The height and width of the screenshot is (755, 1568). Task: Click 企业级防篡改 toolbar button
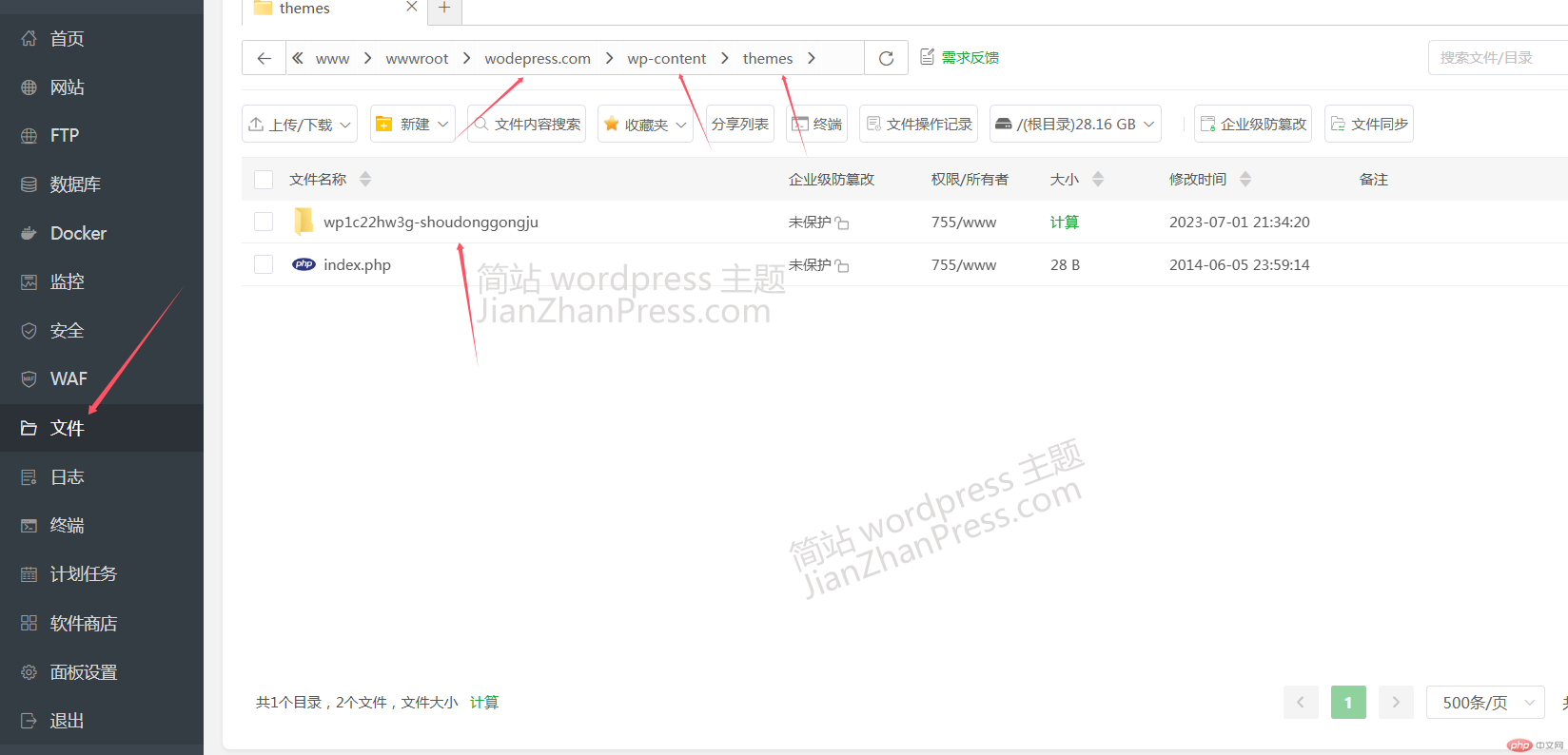[x=1253, y=124]
